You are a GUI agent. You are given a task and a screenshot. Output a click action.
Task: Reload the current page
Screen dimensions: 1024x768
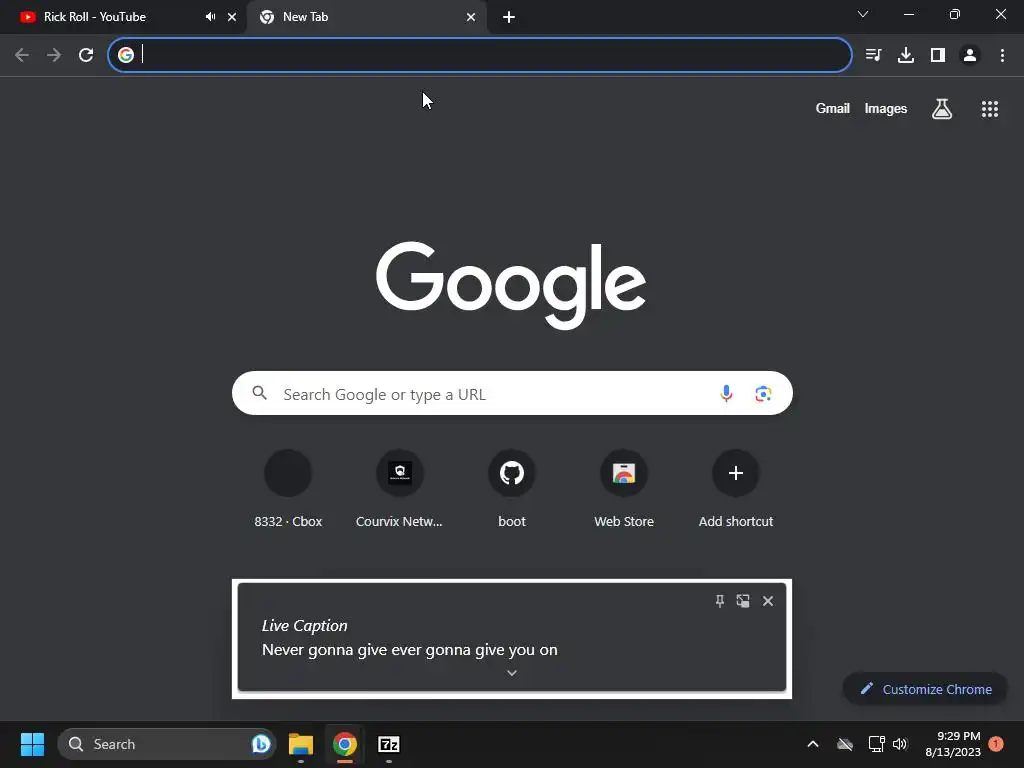[86, 55]
